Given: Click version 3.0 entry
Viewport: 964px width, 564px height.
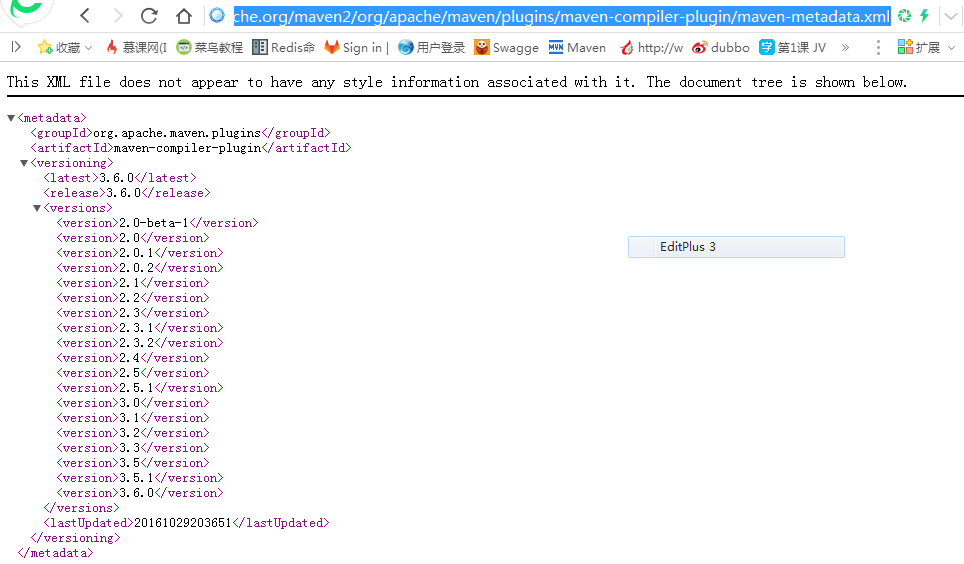Looking at the screenshot, I should coord(133,403).
